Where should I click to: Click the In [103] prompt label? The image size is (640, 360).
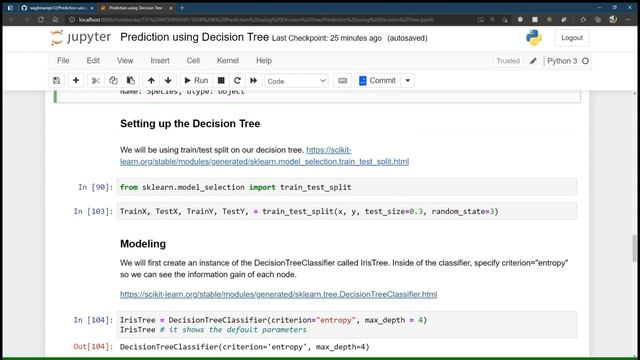tap(93, 211)
